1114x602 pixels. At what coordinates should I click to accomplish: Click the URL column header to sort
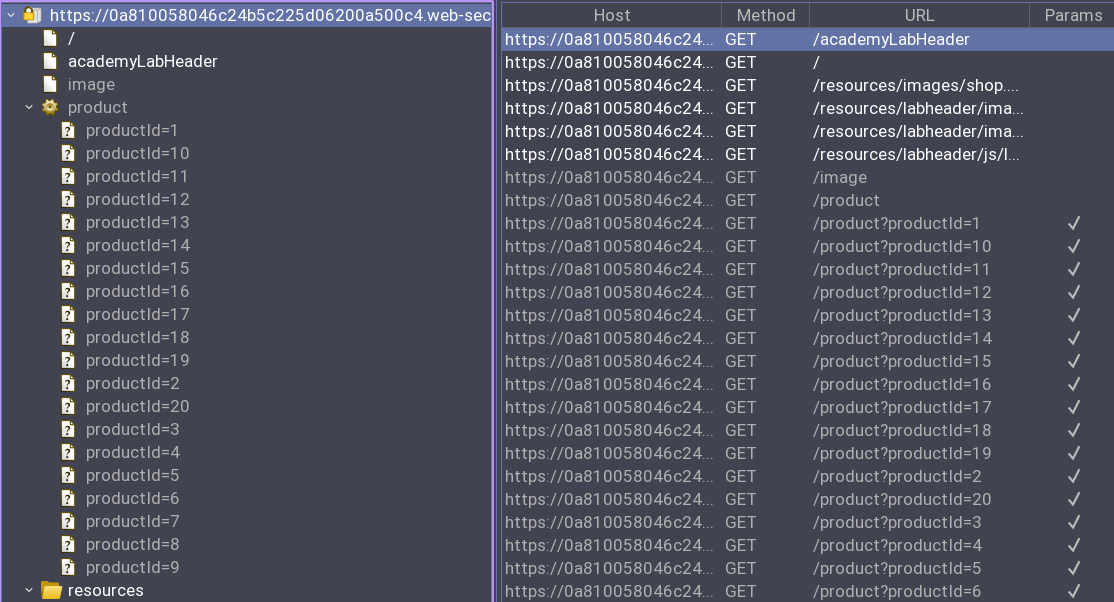pyautogui.click(x=919, y=15)
